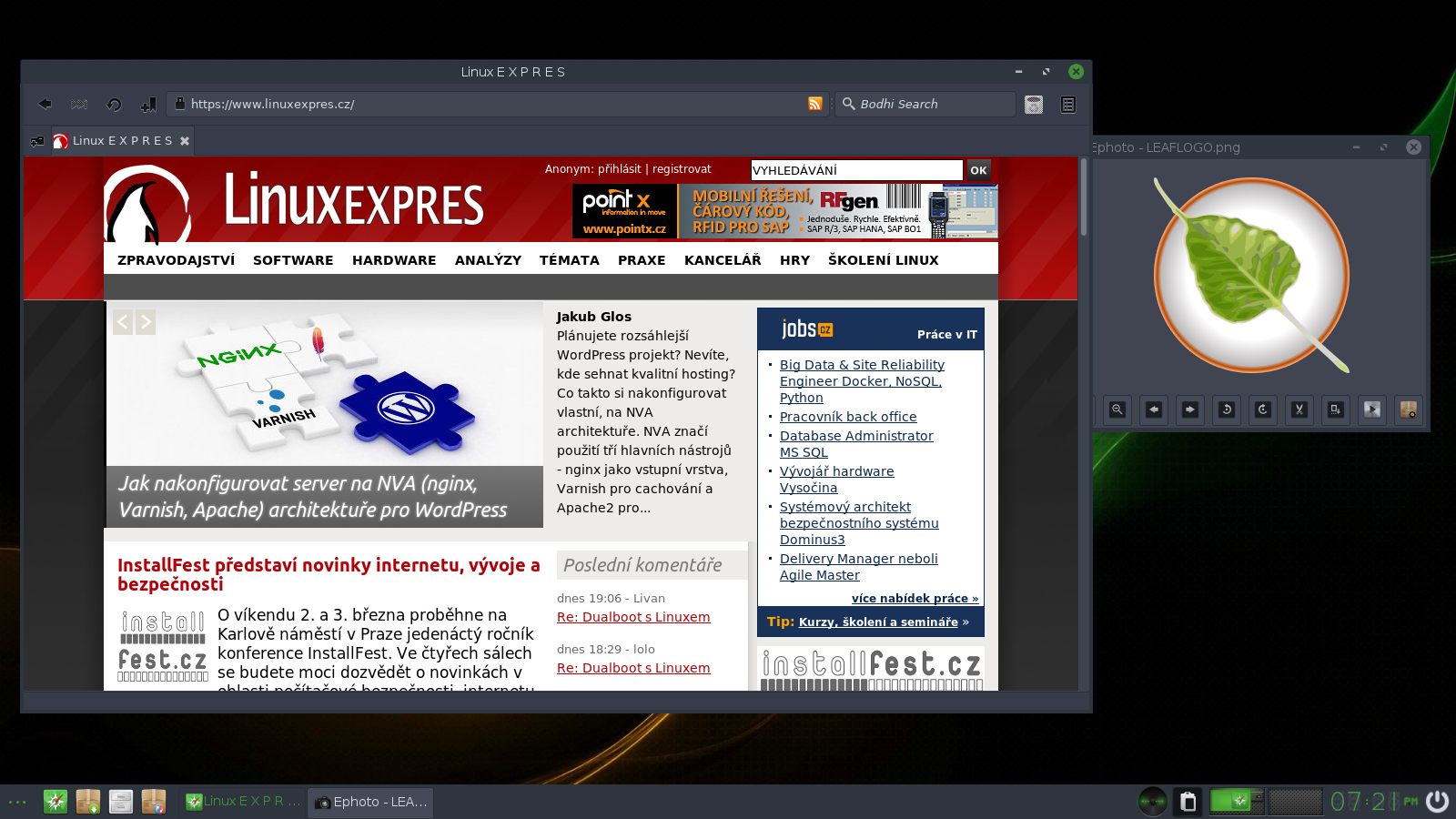Open ŠKOLENÍ LINUX menu item
The width and height of the screenshot is (1456, 819).
click(x=883, y=260)
